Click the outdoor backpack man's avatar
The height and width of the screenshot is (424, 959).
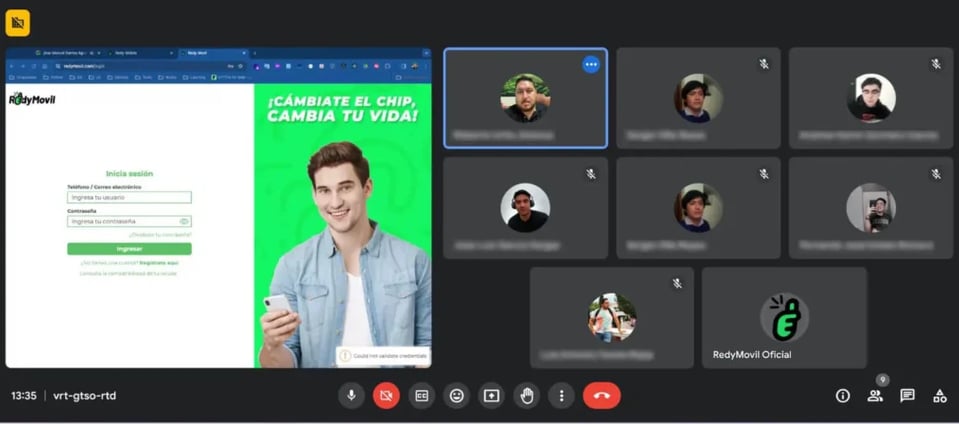pos(612,317)
